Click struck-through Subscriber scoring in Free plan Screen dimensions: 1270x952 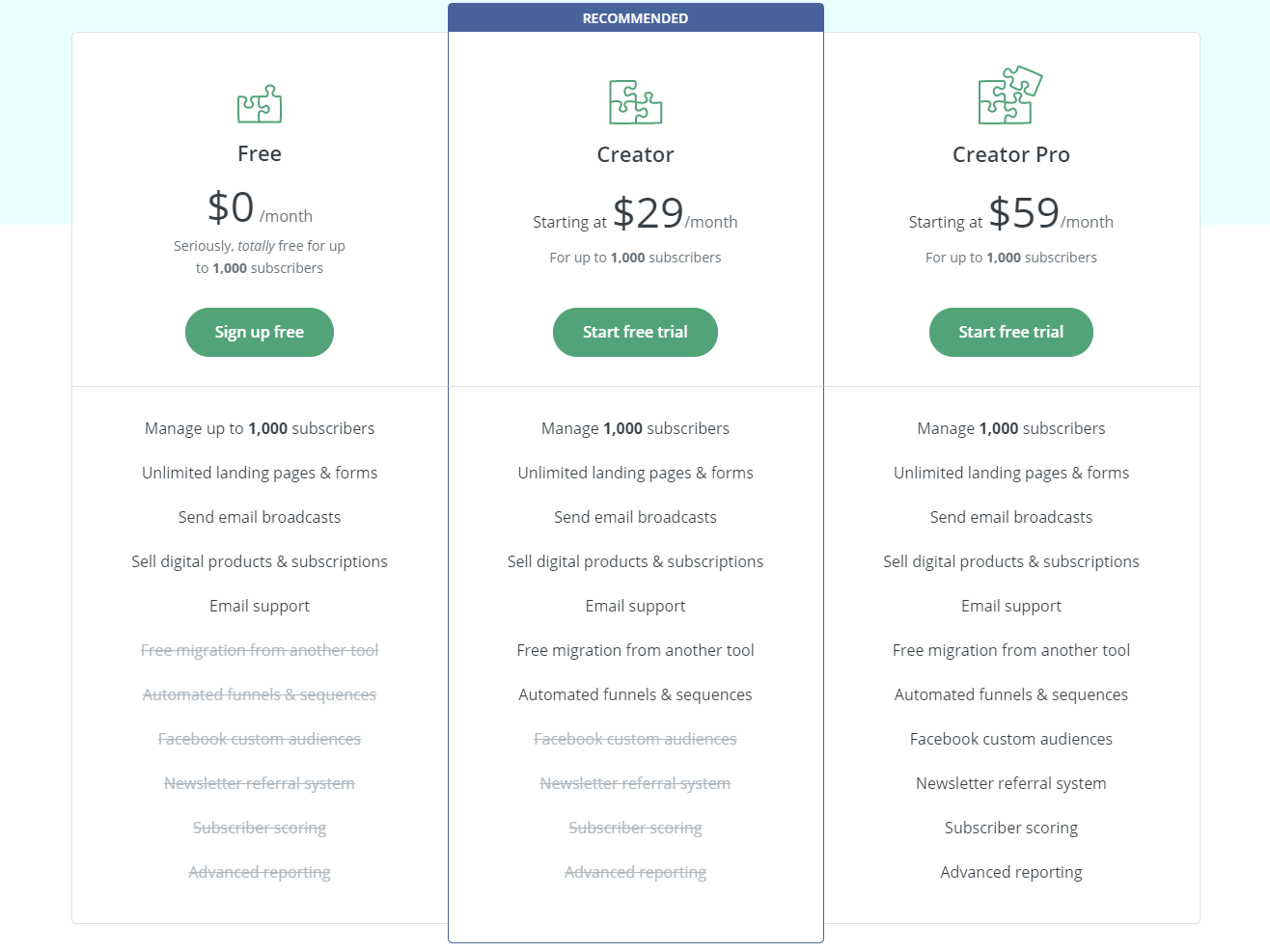pyautogui.click(x=260, y=828)
